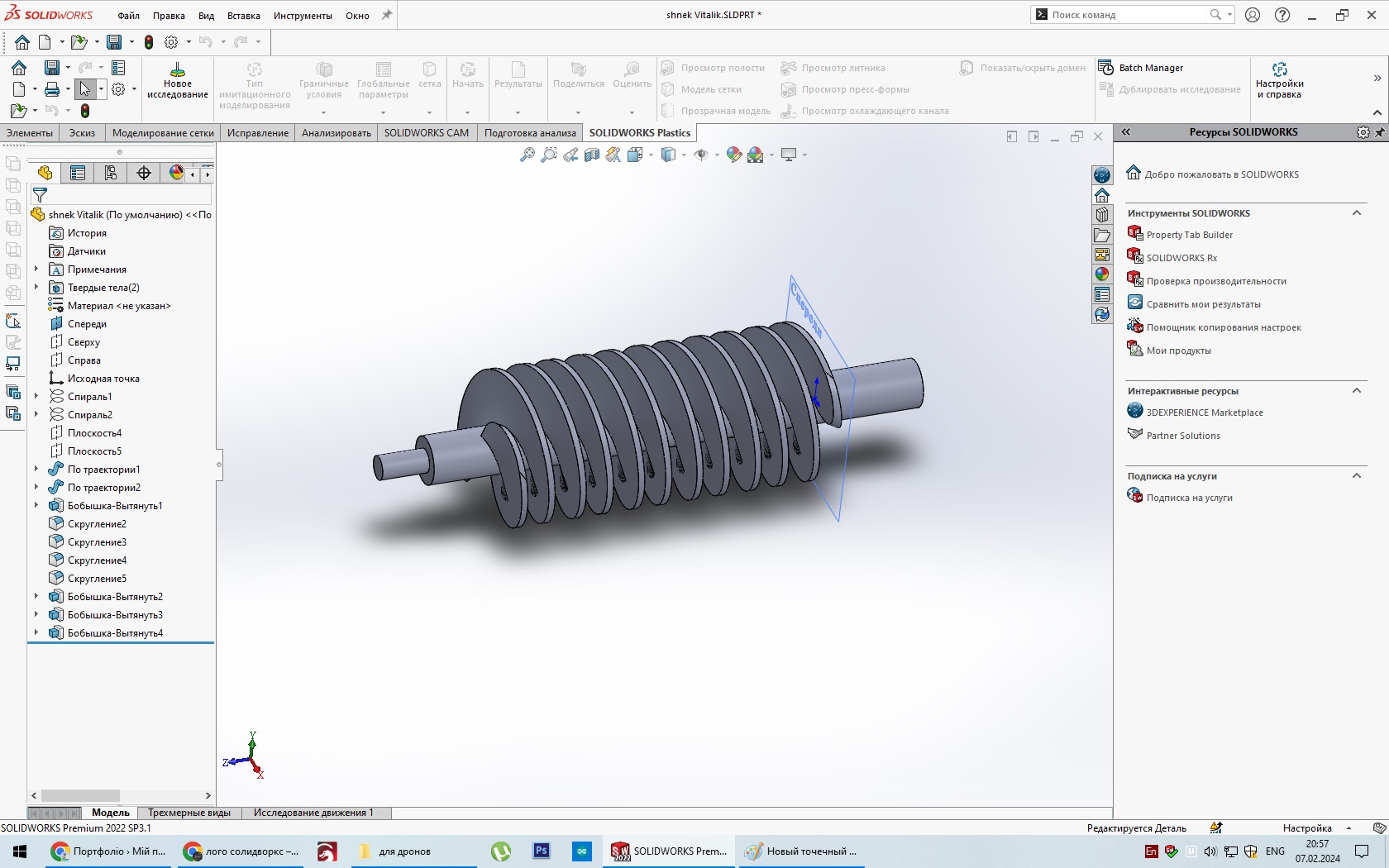Expand the Примечания tree node
The height and width of the screenshot is (868, 1389).
coord(36,269)
